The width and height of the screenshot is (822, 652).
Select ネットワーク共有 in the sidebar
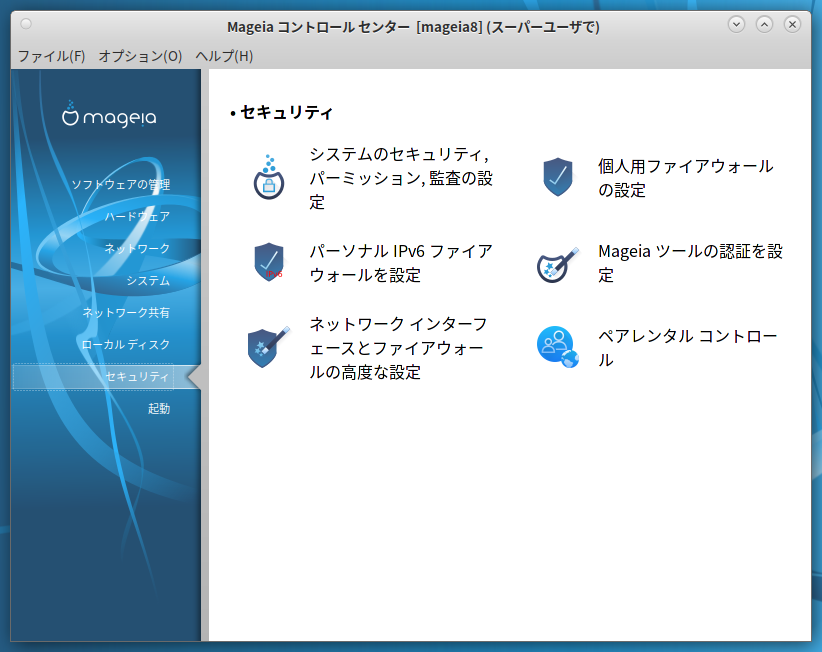click(x=126, y=312)
